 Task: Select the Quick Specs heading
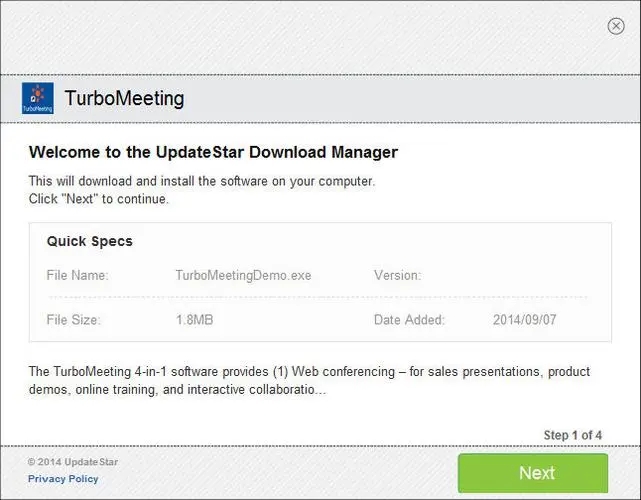(90, 241)
